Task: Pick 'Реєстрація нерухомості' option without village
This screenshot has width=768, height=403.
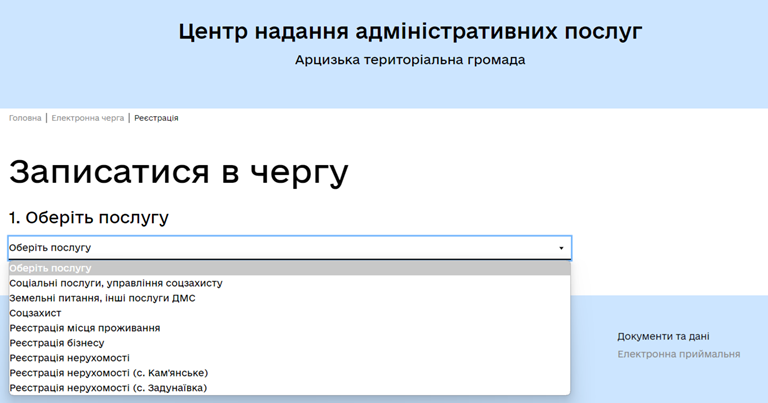Action: tap(289, 358)
